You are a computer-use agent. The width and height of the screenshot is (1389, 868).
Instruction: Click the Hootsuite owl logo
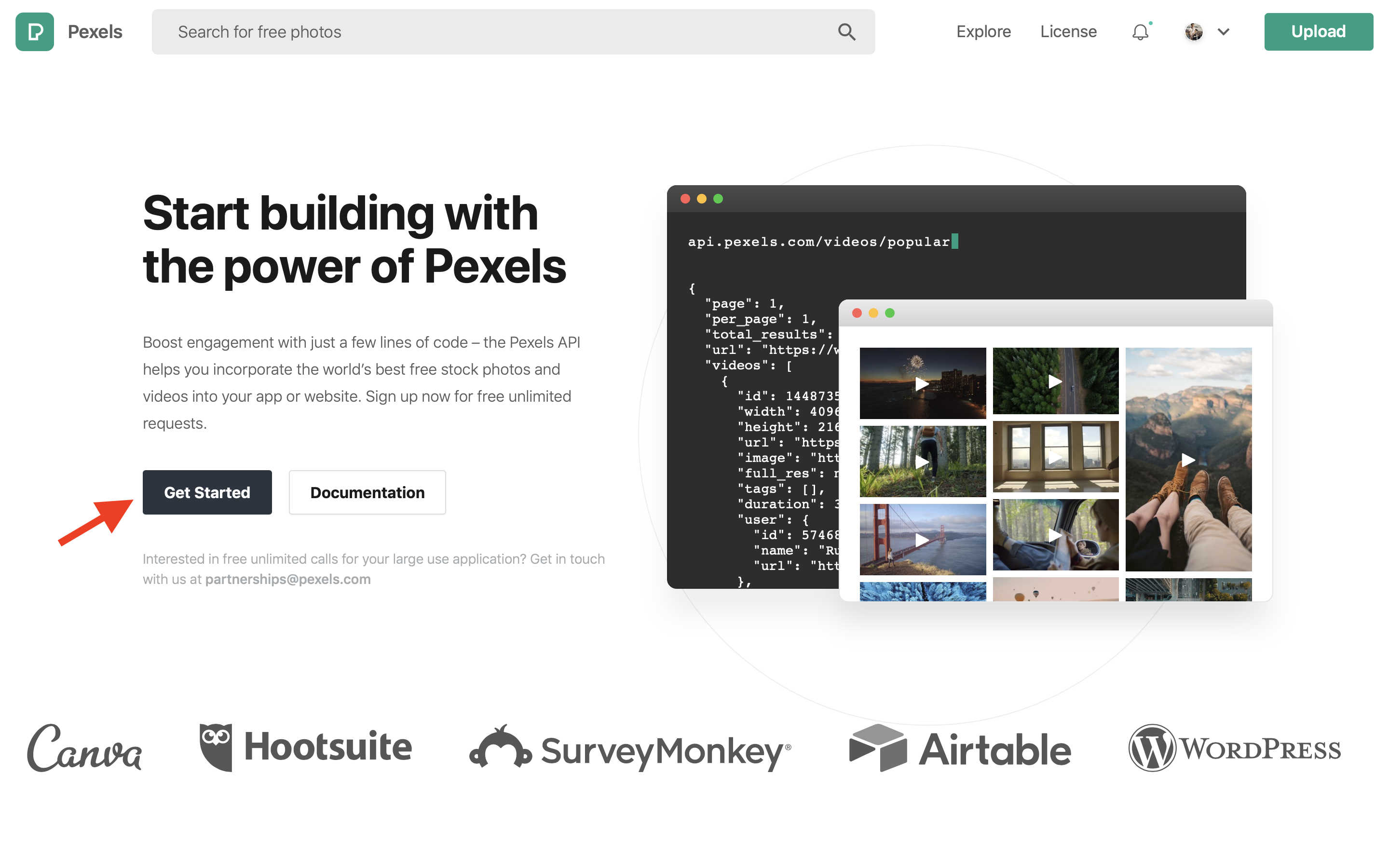tap(216, 746)
